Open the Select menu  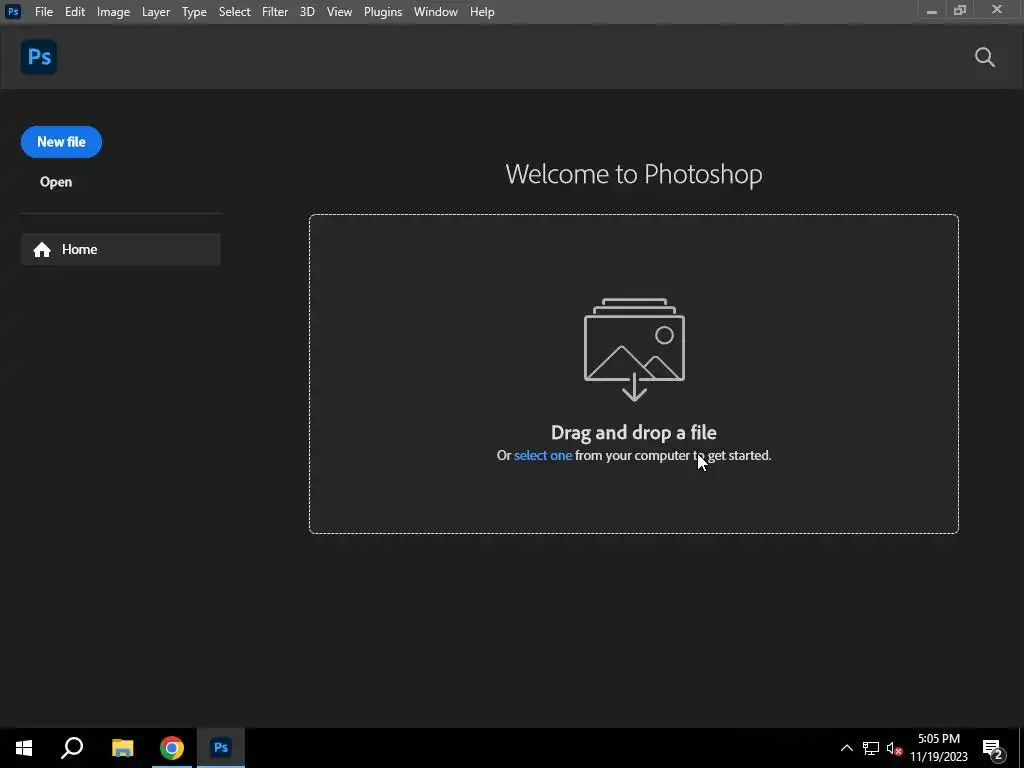pos(234,12)
